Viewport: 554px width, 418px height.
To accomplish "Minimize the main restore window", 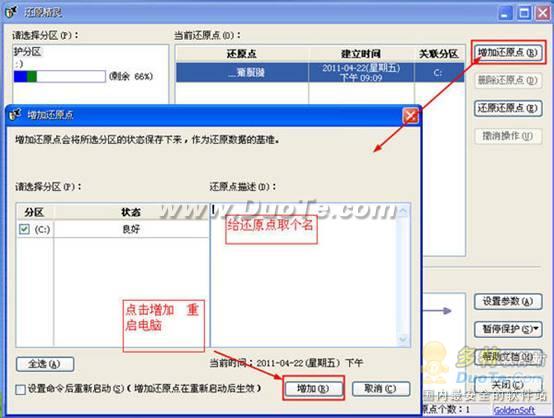I will pyautogui.click(x=505, y=13).
